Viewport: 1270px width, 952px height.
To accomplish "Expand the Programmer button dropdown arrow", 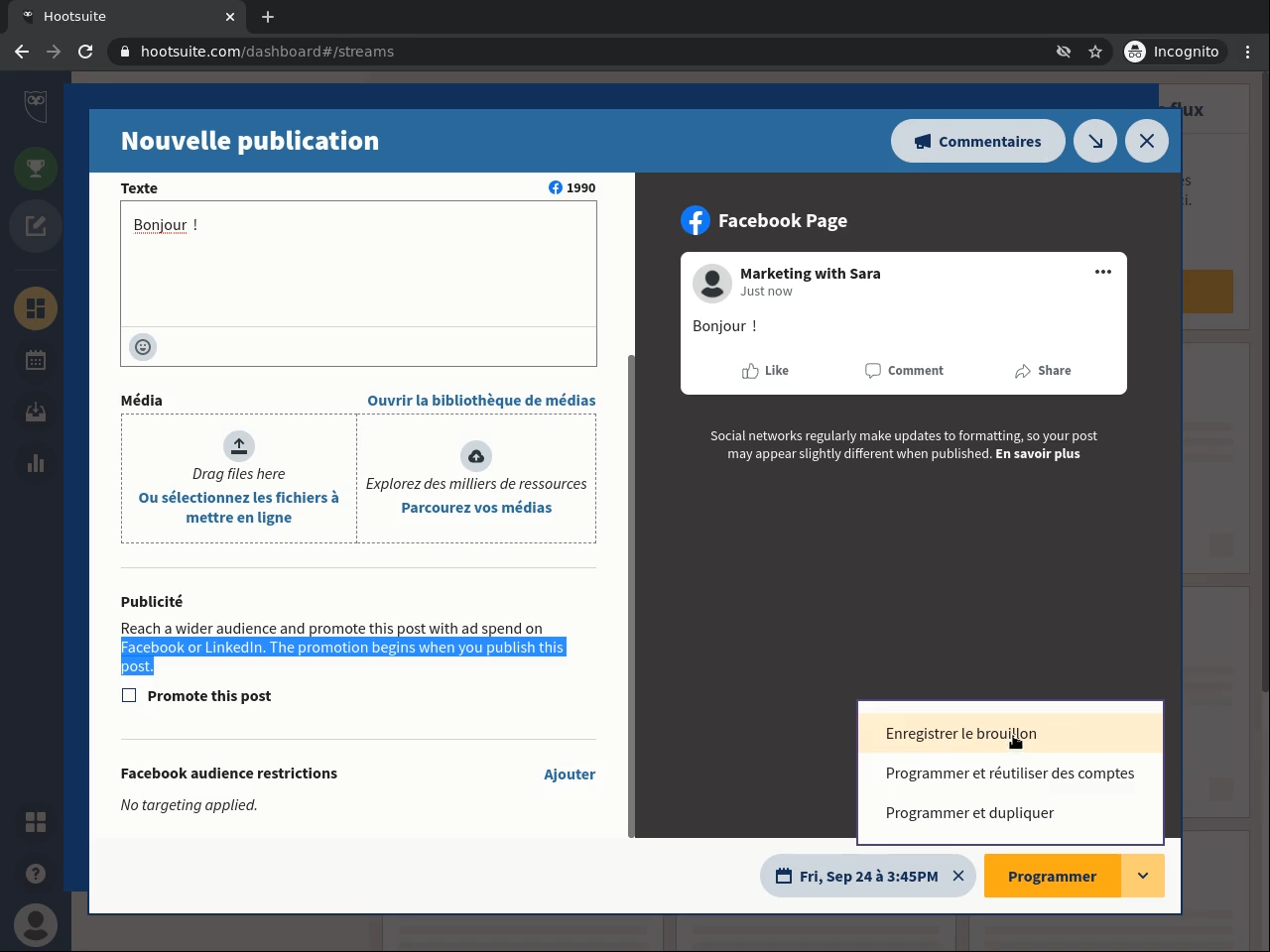I will pos(1143,876).
